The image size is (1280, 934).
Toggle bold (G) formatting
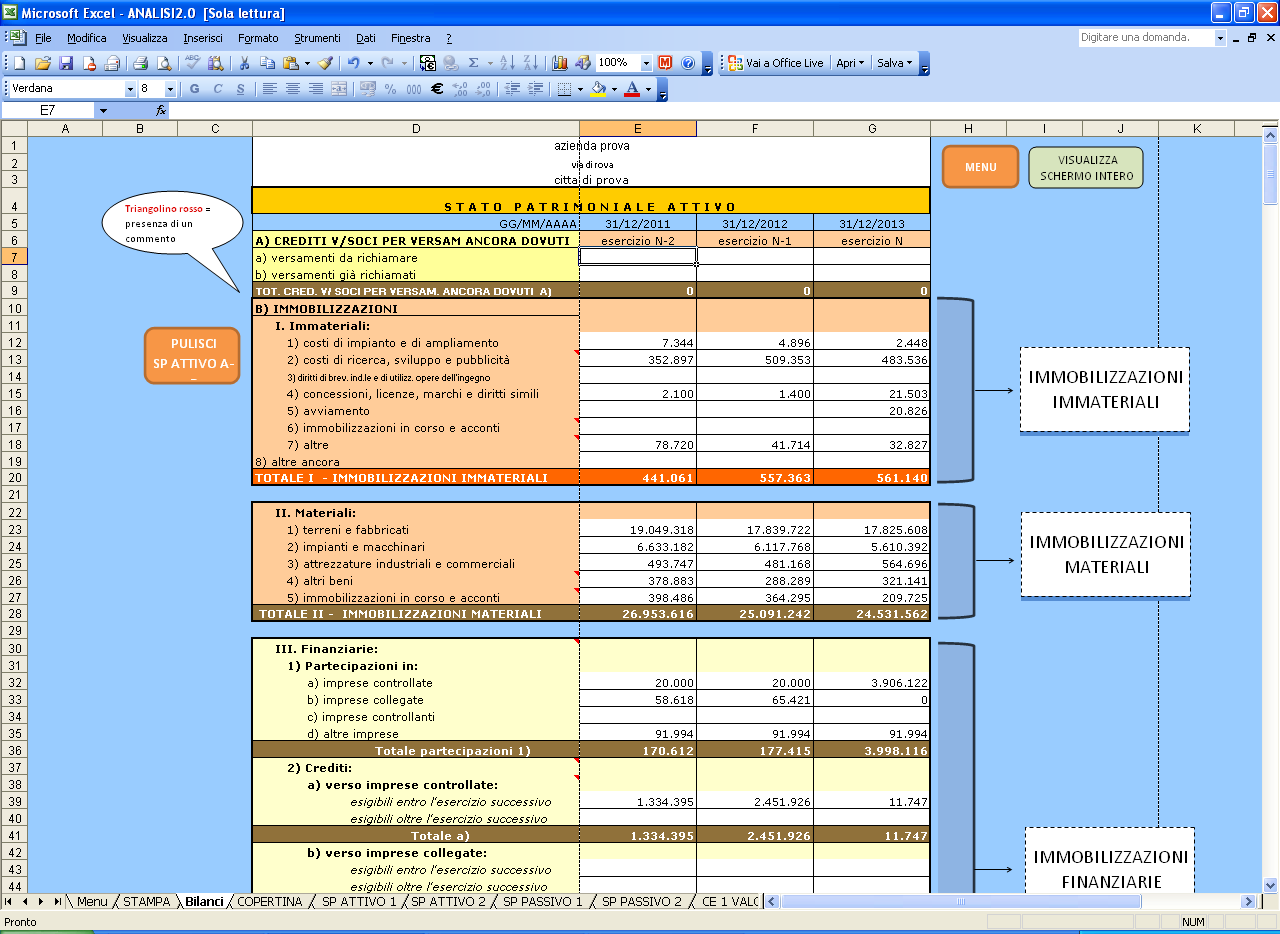194,89
